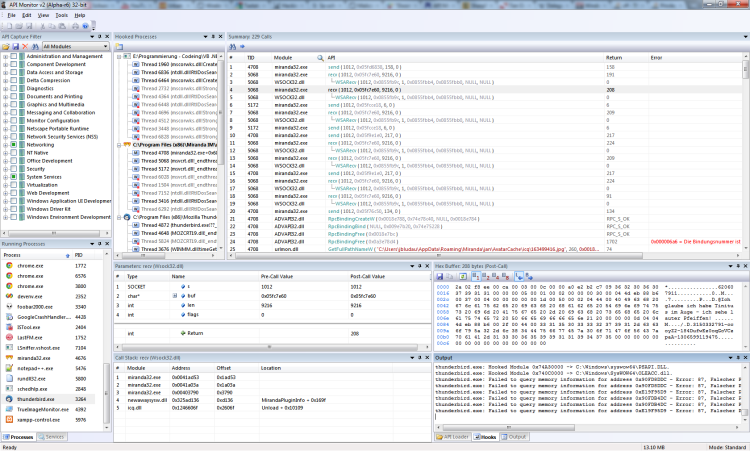Save capture filter with blue floppy icon
This screenshot has height=451, width=750.
click(x=15, y=46)
